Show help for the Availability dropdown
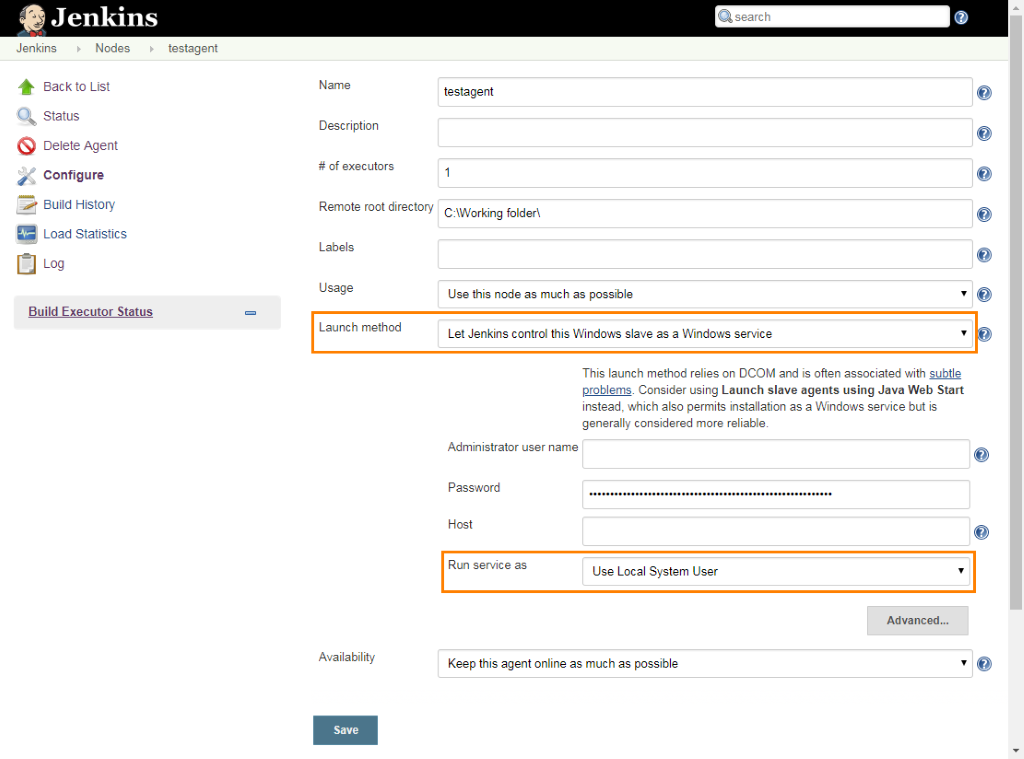This screenshot has height=759, width=1024. (x=984, y=664)
